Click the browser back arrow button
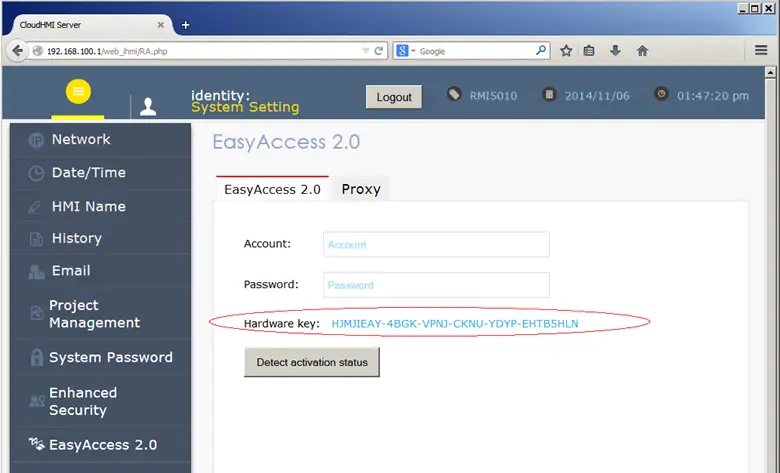 [17, 51]
